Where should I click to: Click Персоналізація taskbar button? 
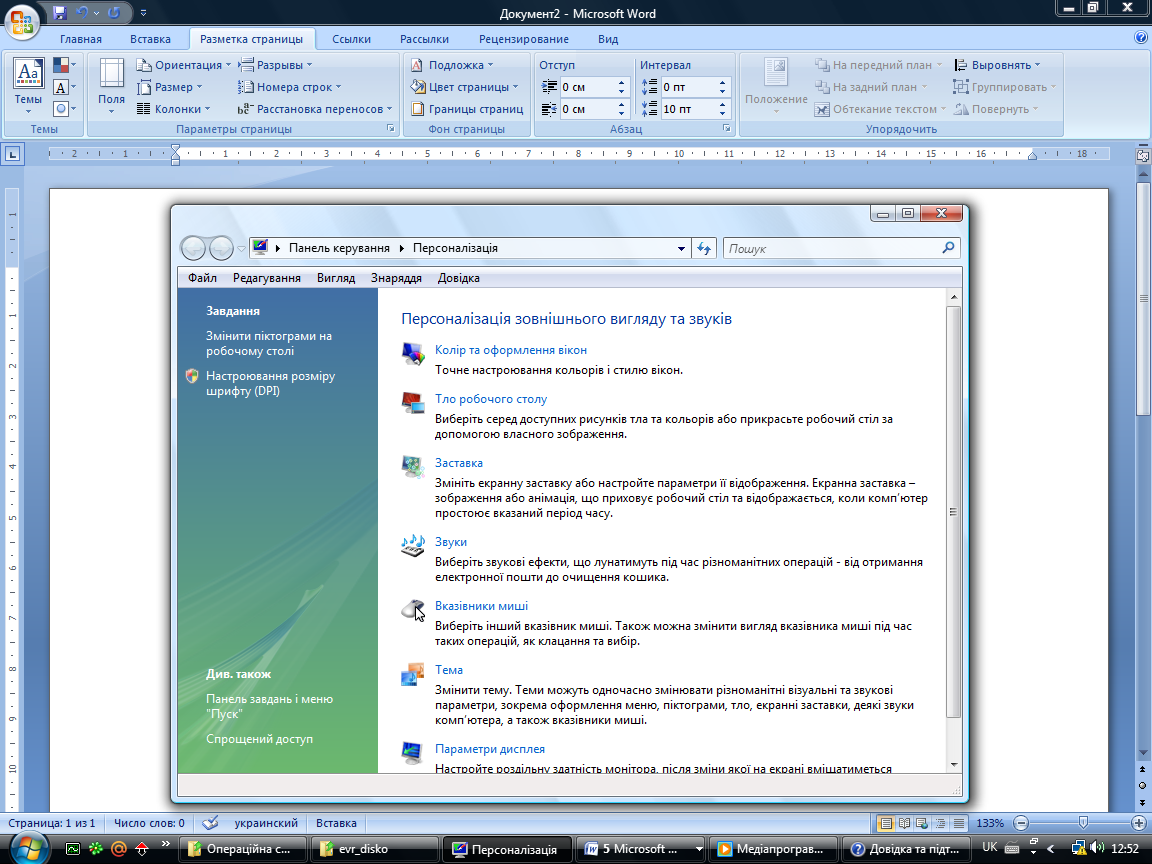pyautogui.click(x=506, y=849)
